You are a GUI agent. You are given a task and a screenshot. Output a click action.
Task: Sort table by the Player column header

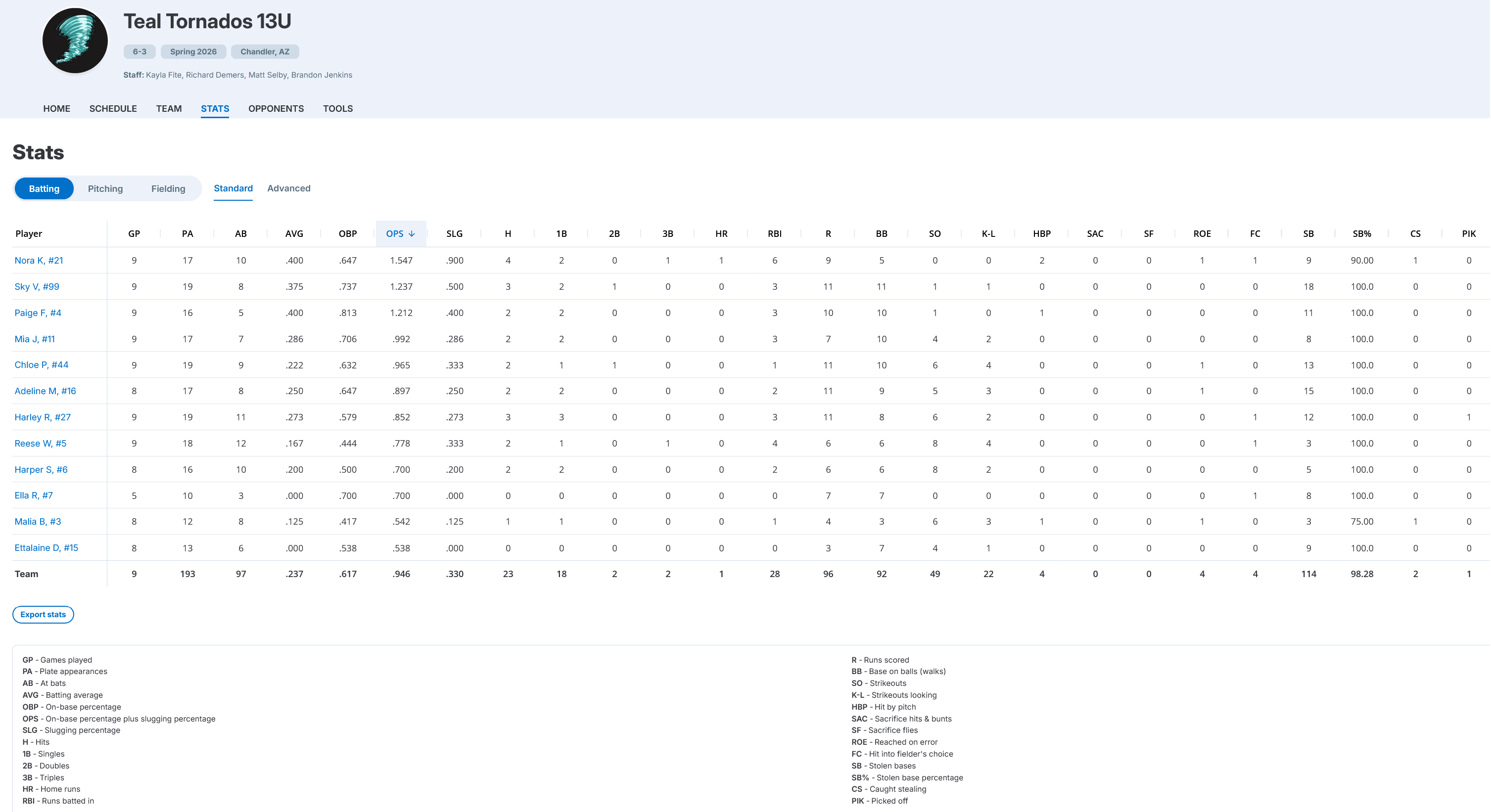point(29,234)
